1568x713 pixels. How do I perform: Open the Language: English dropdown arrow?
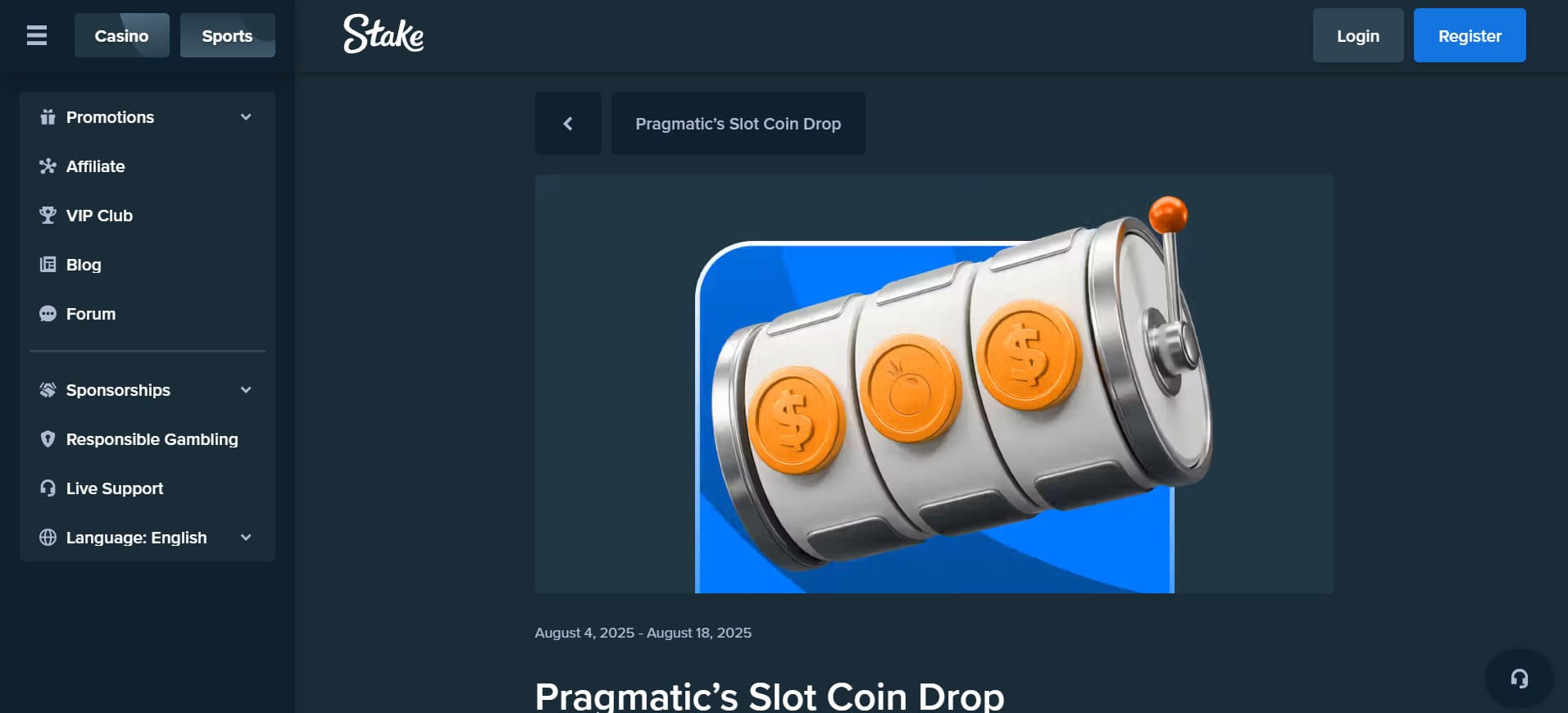246,538
